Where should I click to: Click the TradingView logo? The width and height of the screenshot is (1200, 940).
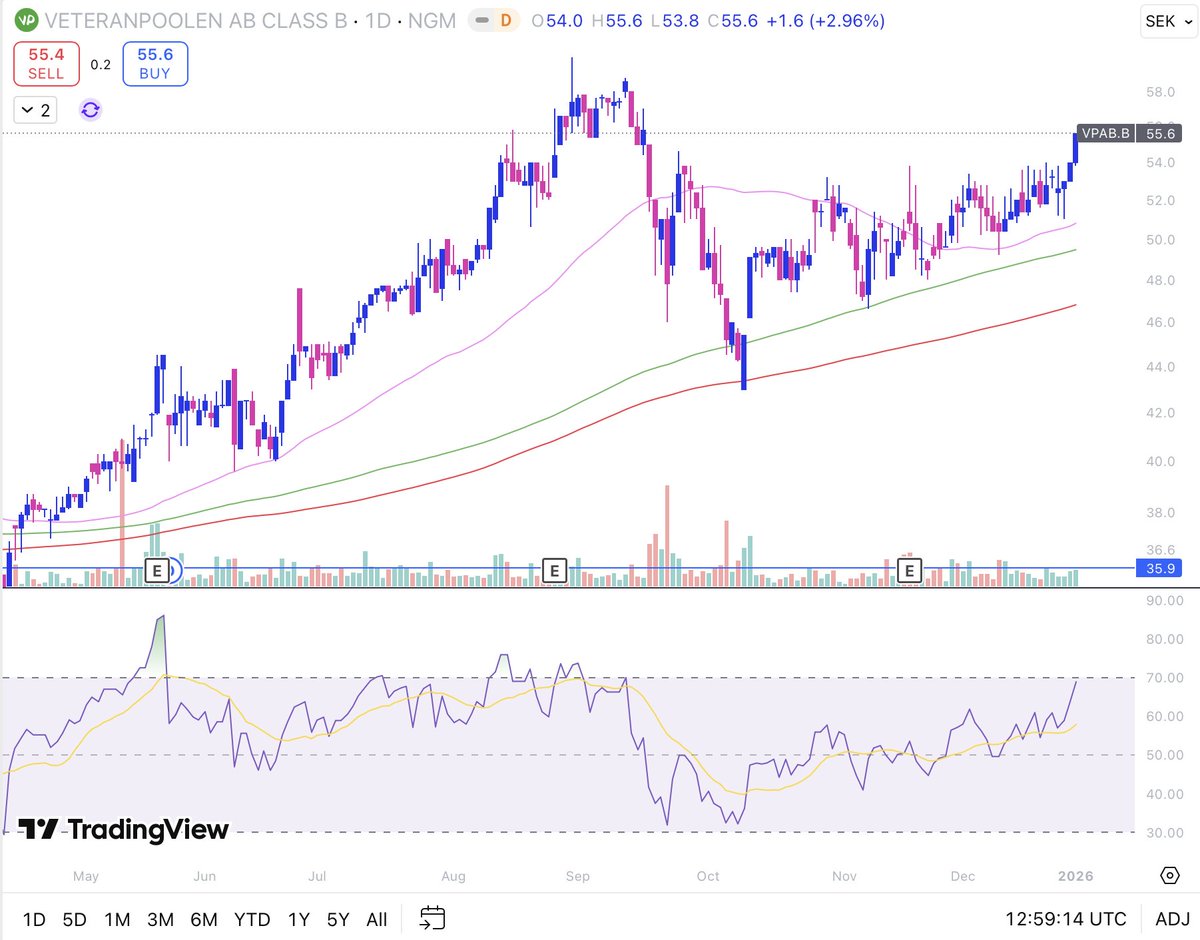tap(124, 829)
